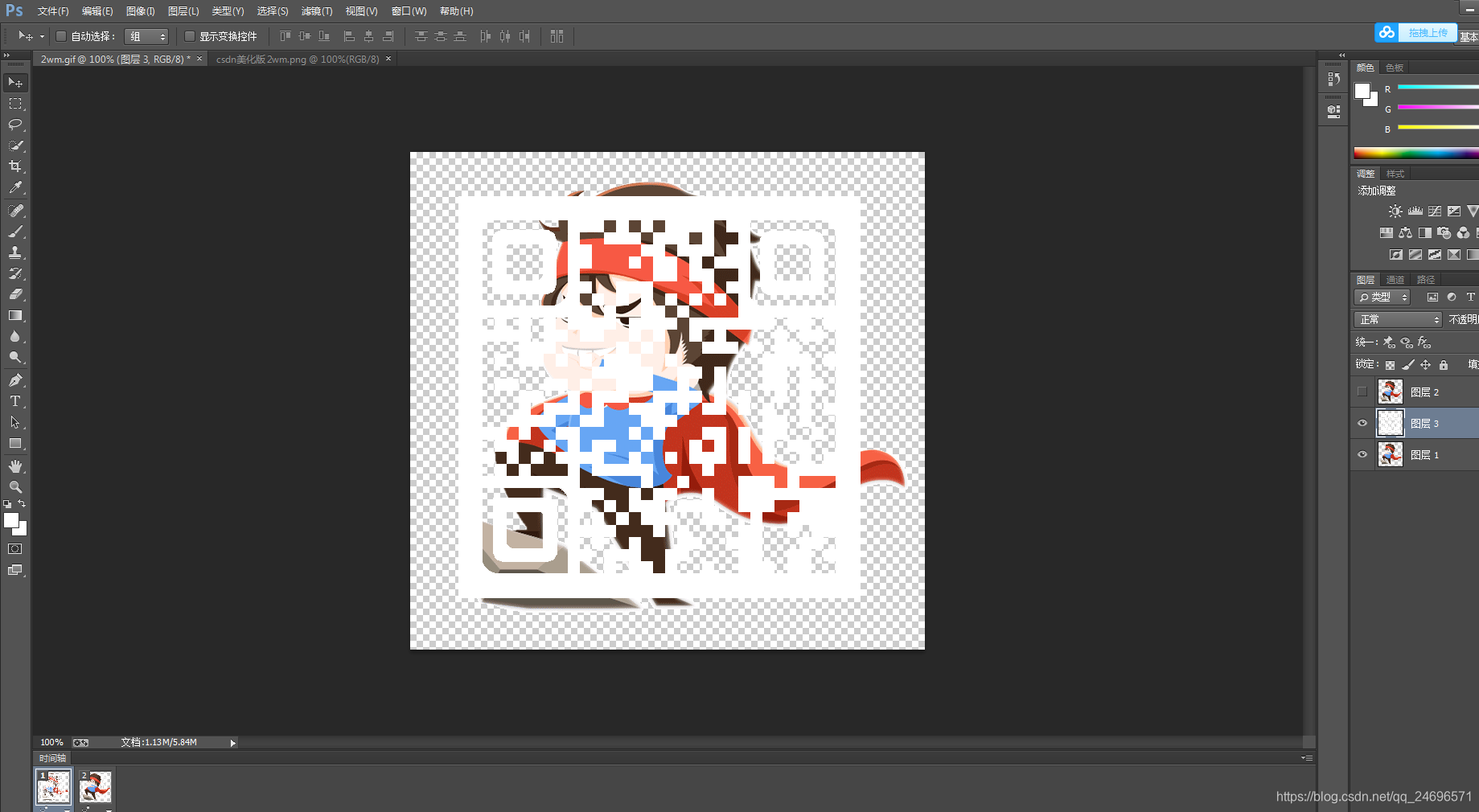Toggle Quick Mask mode

[15, 549]
